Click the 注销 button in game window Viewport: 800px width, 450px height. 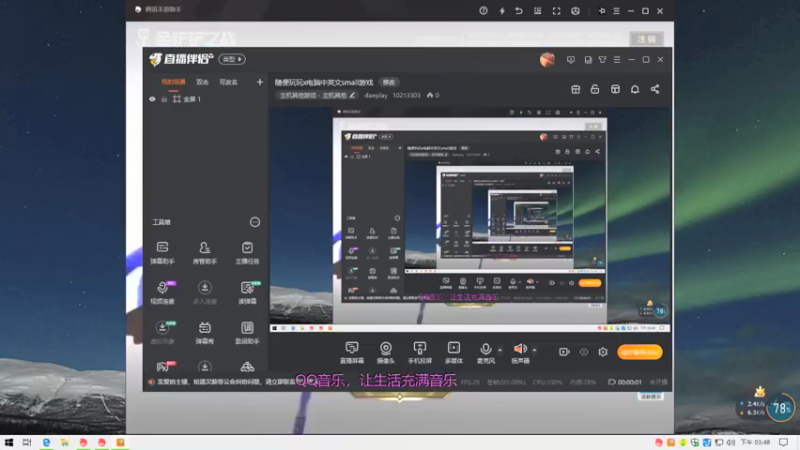click(646, 39)
